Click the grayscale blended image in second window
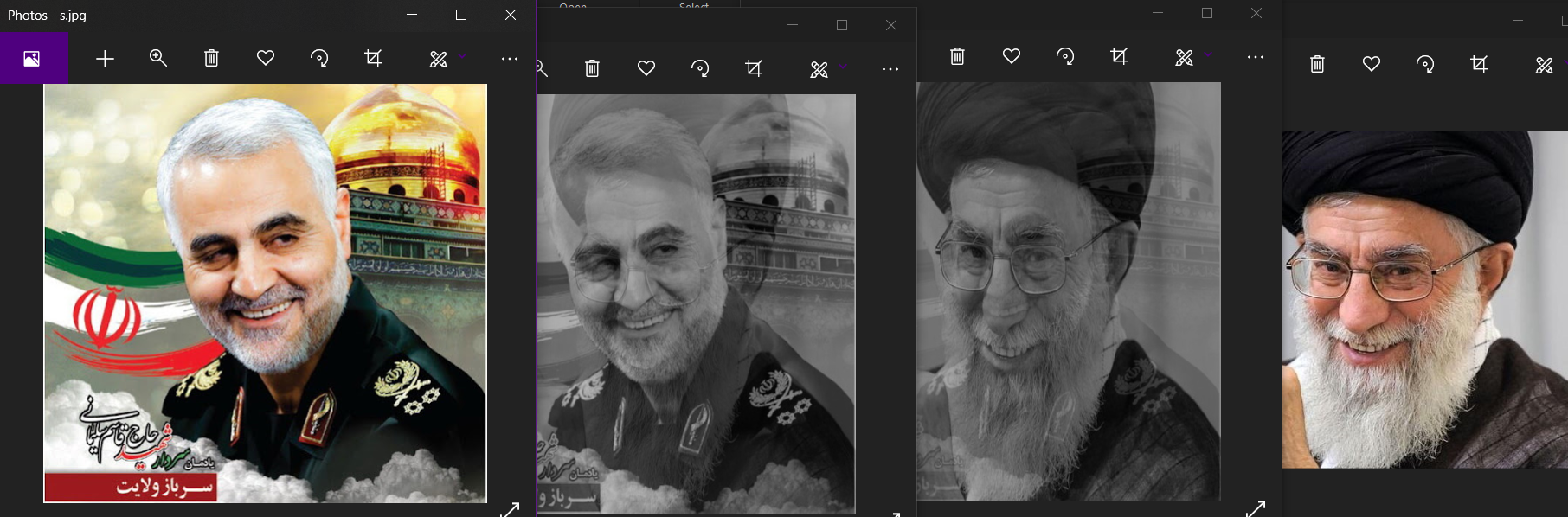The image size is (1568, 517). tap(696, 303)
